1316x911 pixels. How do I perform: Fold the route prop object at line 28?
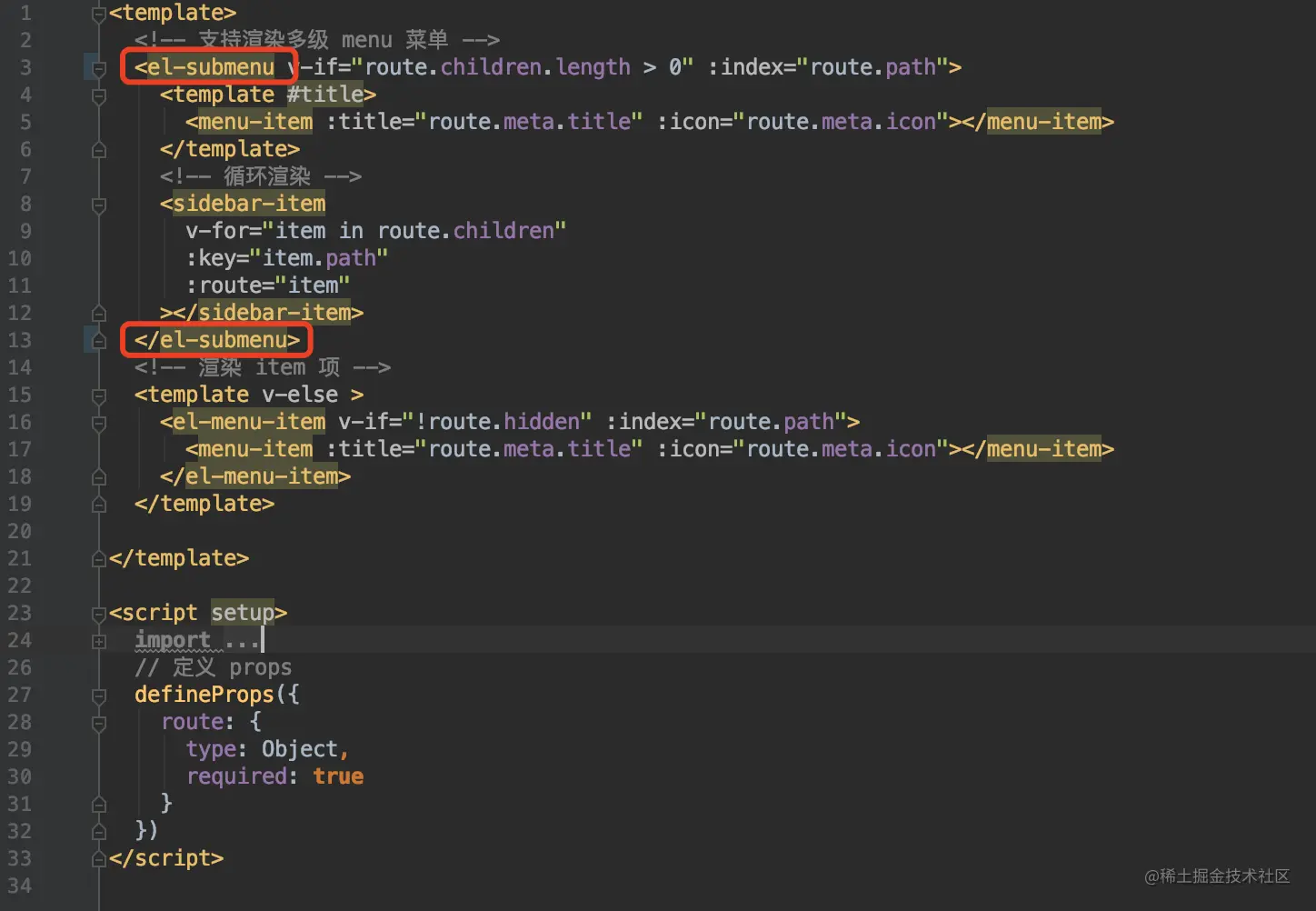99,723
